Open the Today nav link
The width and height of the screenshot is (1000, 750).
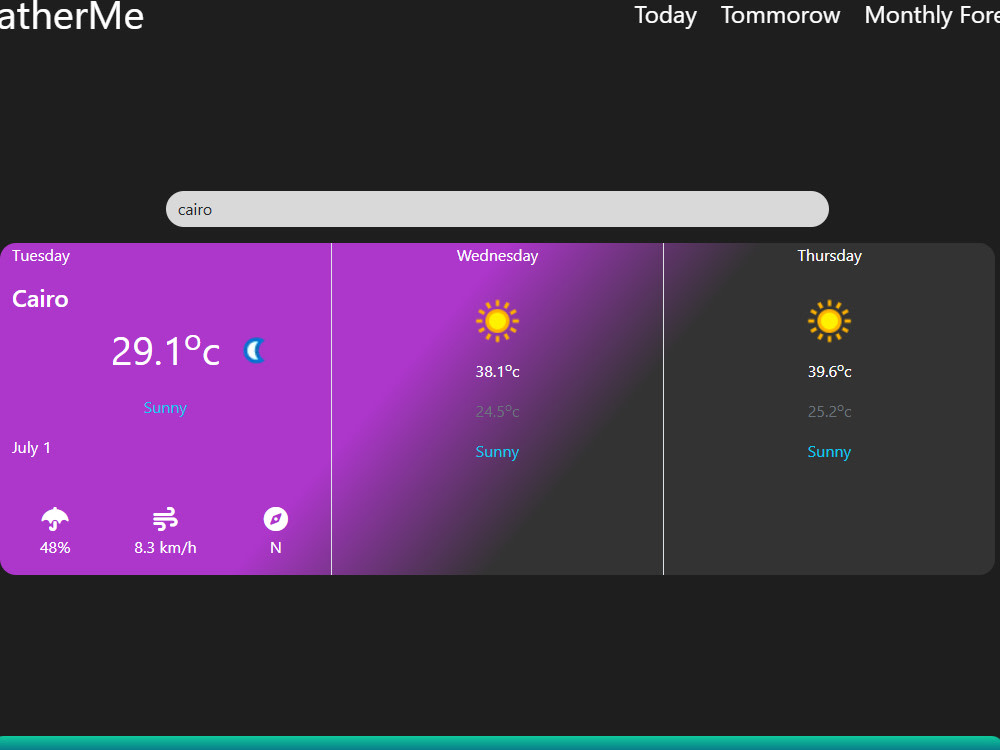click(665, 15)
